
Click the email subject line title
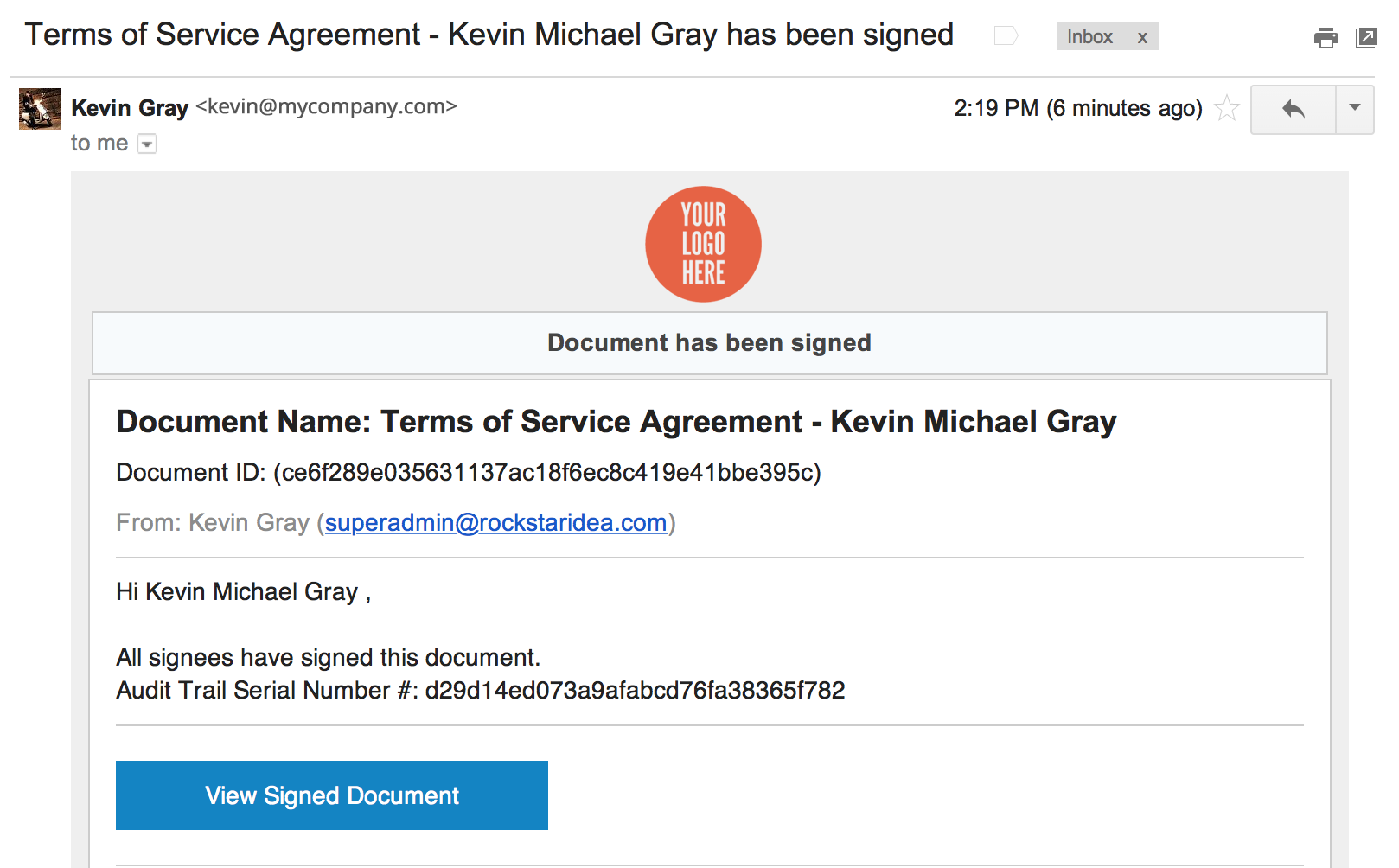(x=489, y=35)
